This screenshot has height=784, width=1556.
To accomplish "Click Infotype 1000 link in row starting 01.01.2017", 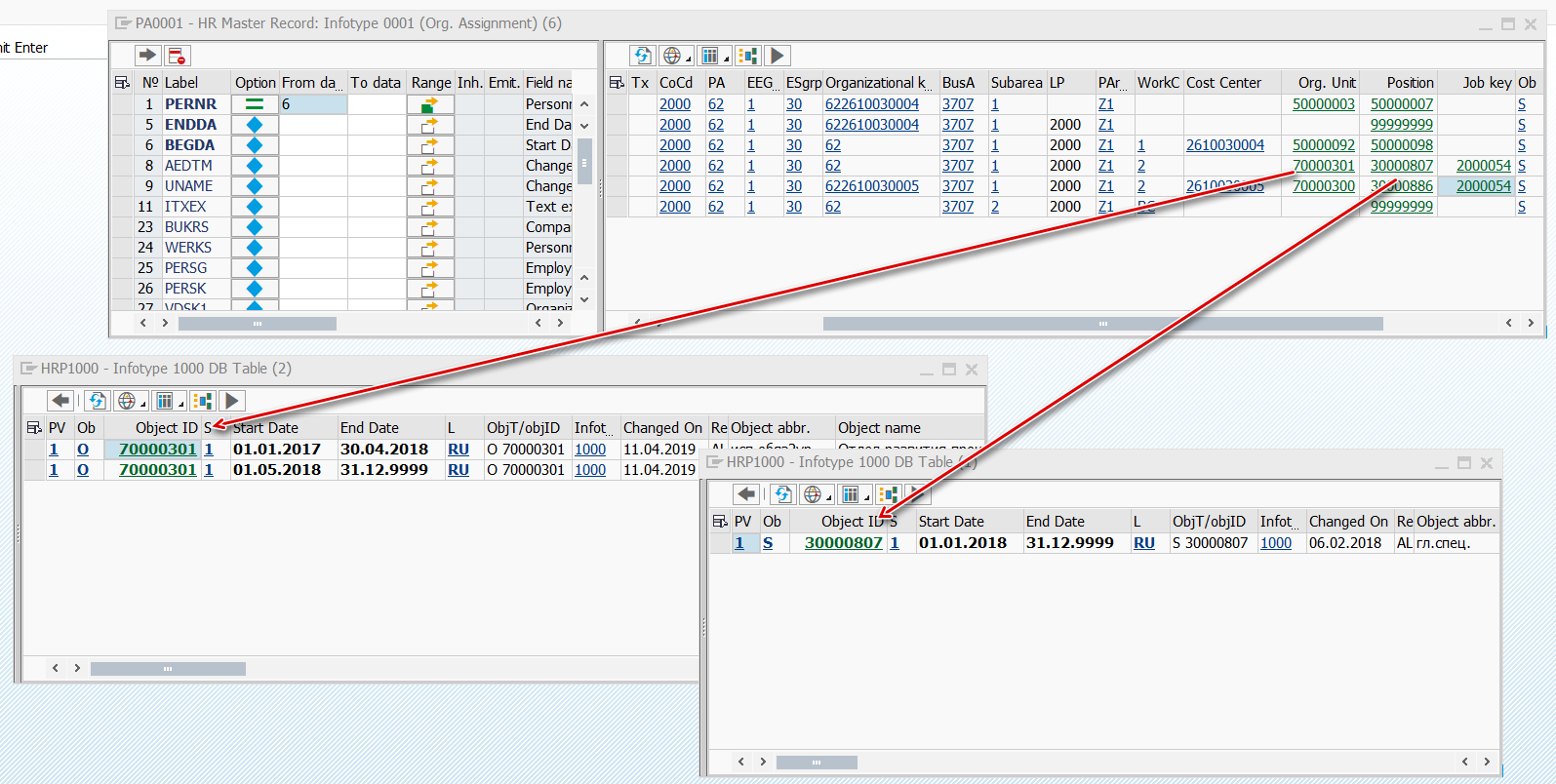I will point(590,450).
